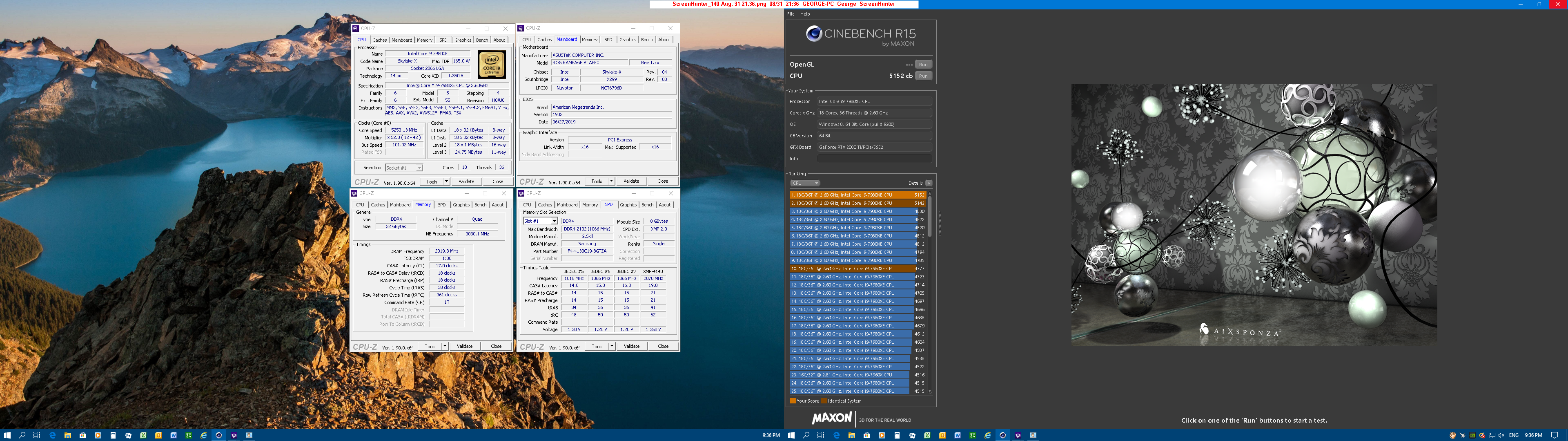Open Task View on the taskbar beneath Cinebench
This screenshot has width=1568, height=441.
pyautogui.click(x=820, y=435)
